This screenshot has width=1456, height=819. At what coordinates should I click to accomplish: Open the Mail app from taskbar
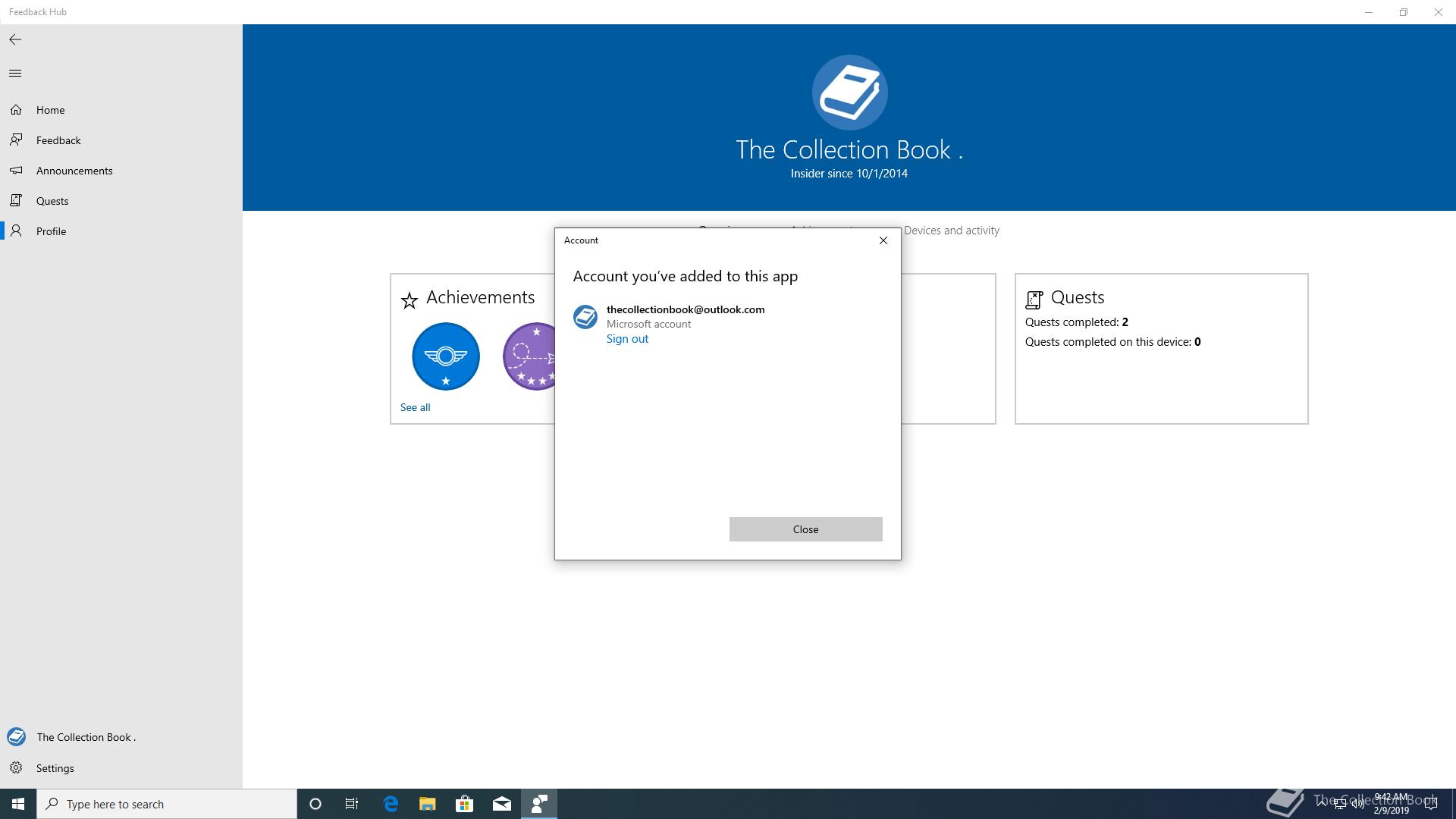click(x=502, y=804)
